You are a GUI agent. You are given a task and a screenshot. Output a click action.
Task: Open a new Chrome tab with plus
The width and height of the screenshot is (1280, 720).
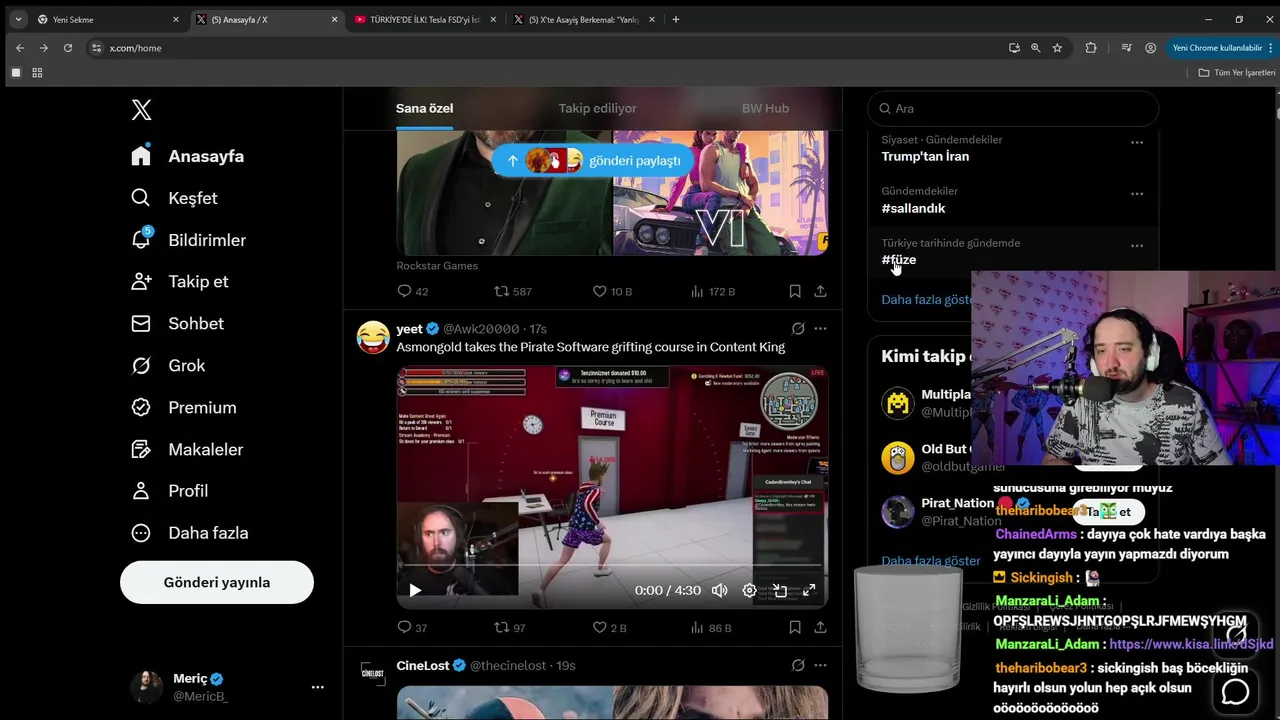tap(676, 19)
